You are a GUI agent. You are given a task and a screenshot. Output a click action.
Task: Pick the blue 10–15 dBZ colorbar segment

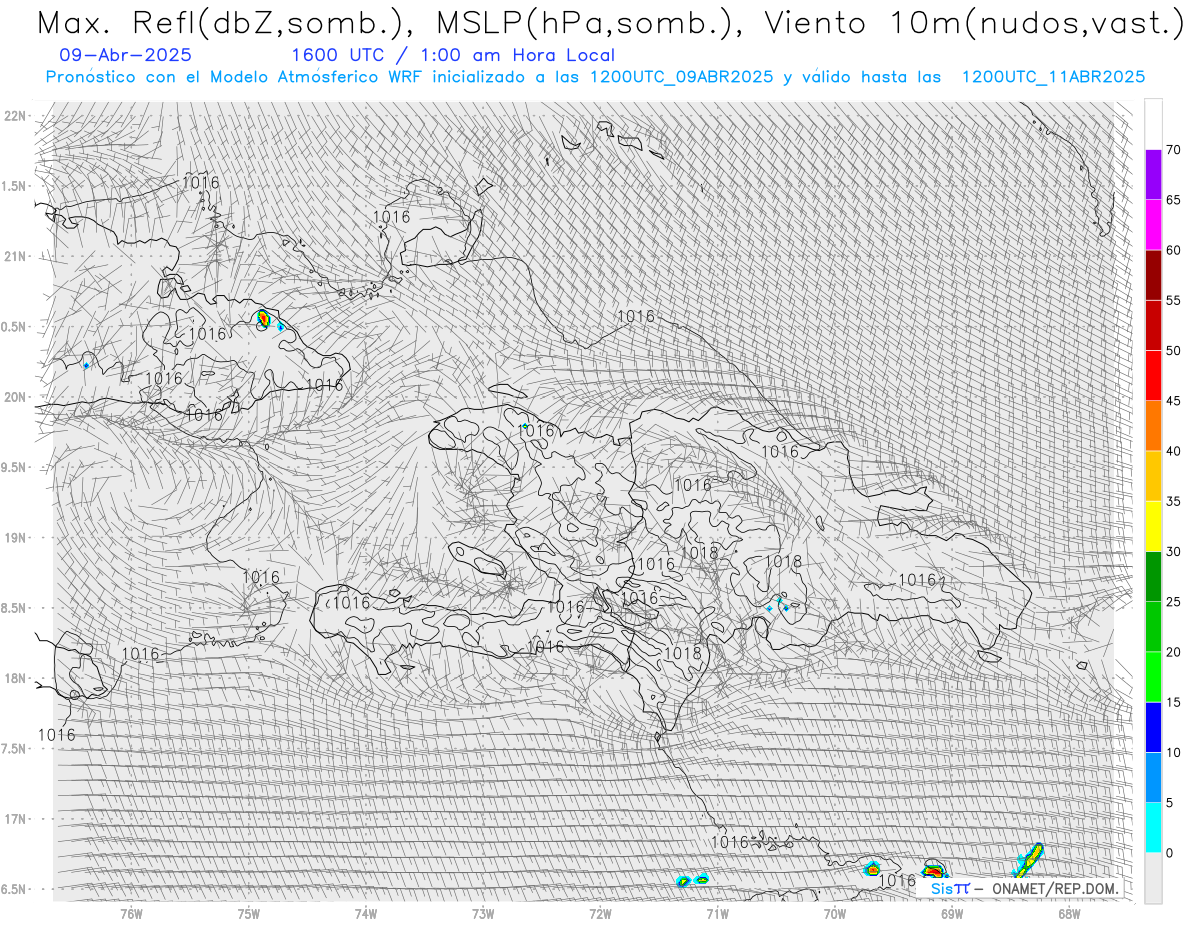click(1153, 727)
